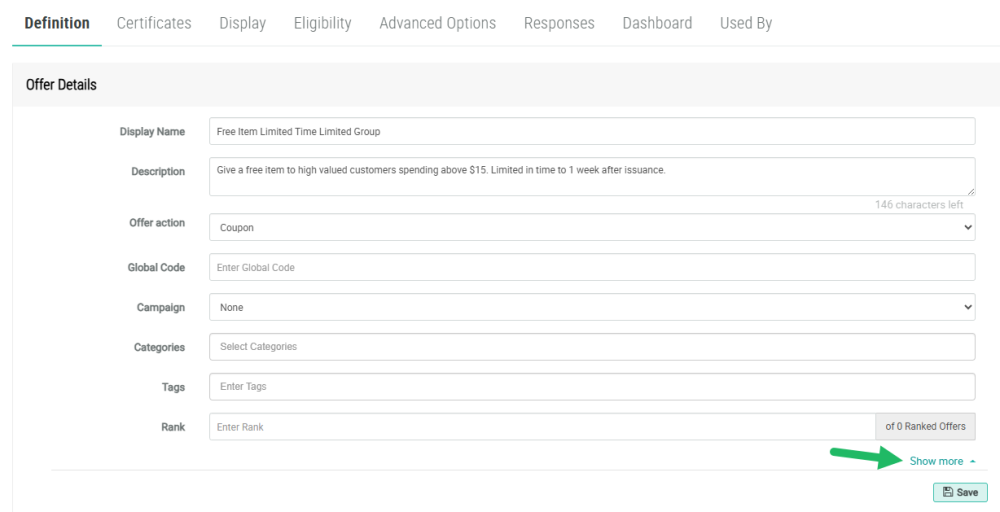This screenshot has height=512, width=1000.
Task: Click the Select Categories field
Action: (x=591, y=346)
